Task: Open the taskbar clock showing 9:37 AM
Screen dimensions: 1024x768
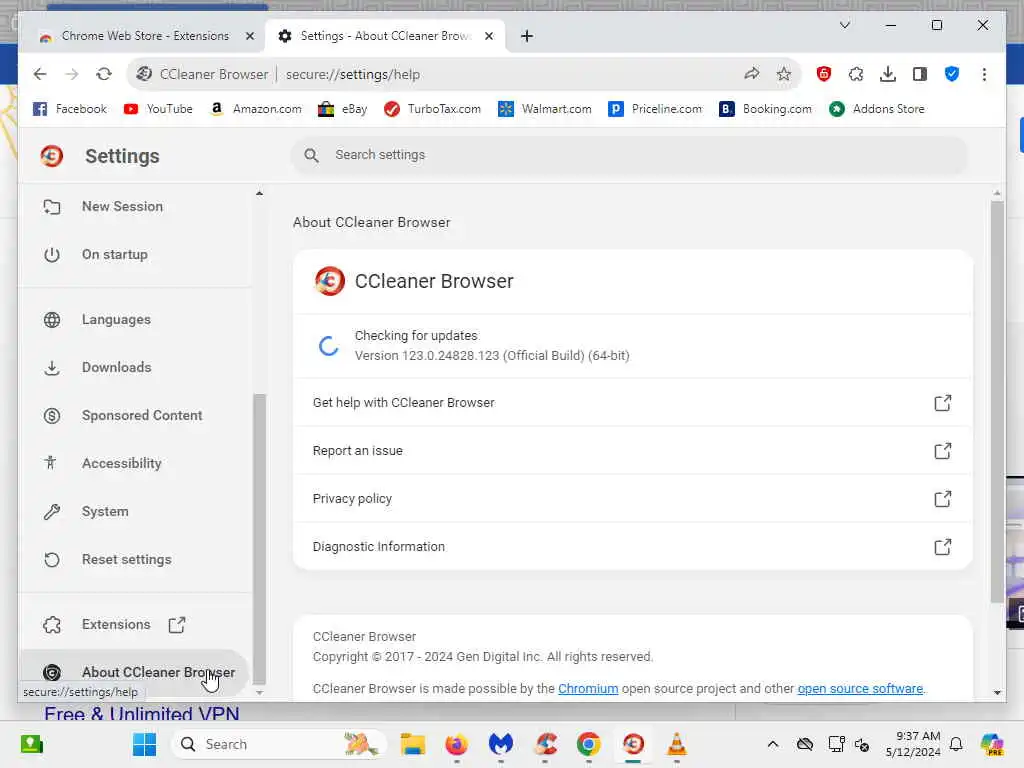Action: [913, 744]
